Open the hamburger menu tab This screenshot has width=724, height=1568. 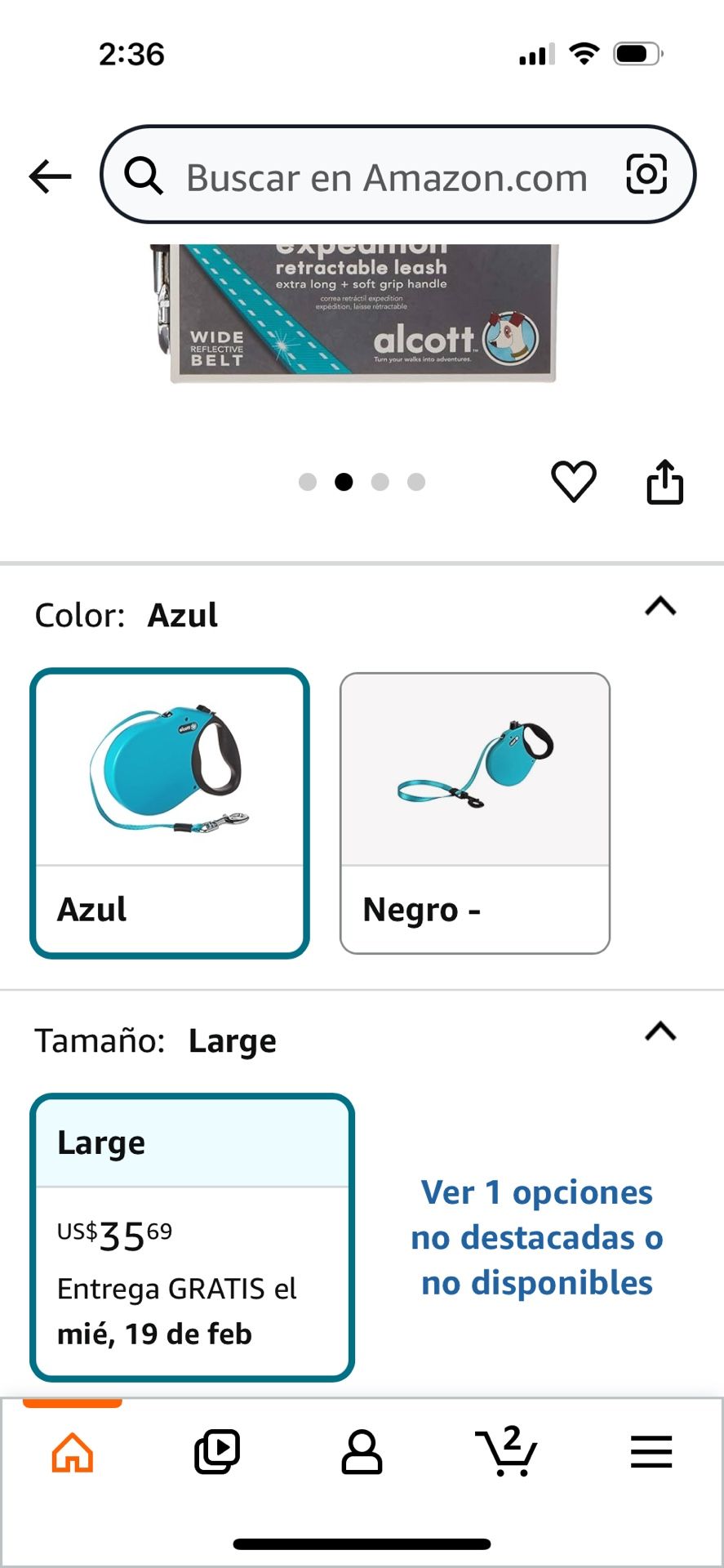coord(651,1452)
